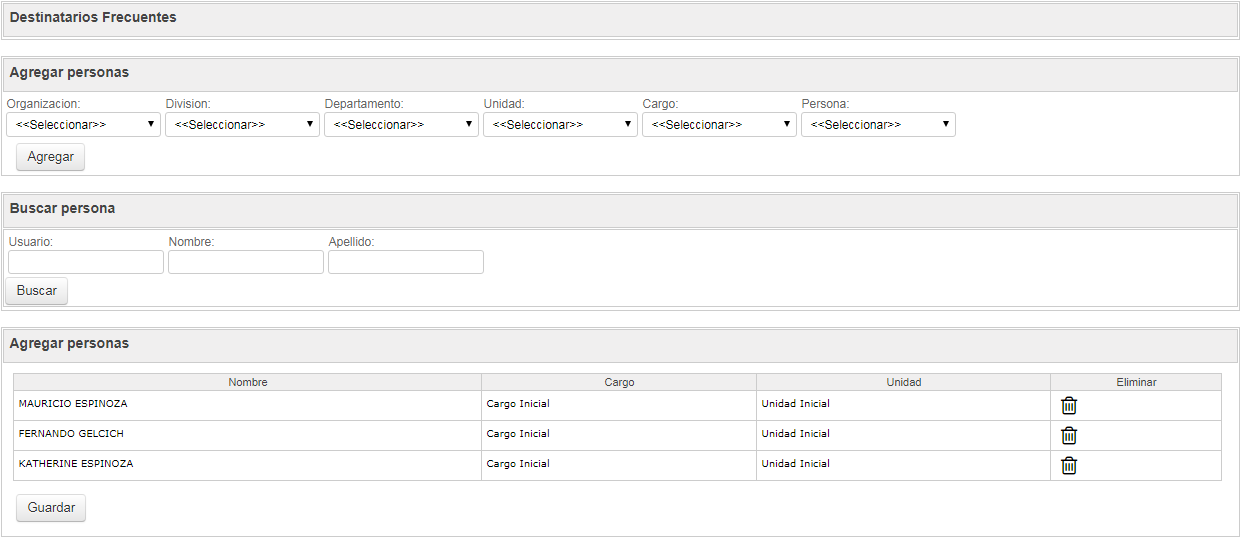Click the Agregar button

51,157
